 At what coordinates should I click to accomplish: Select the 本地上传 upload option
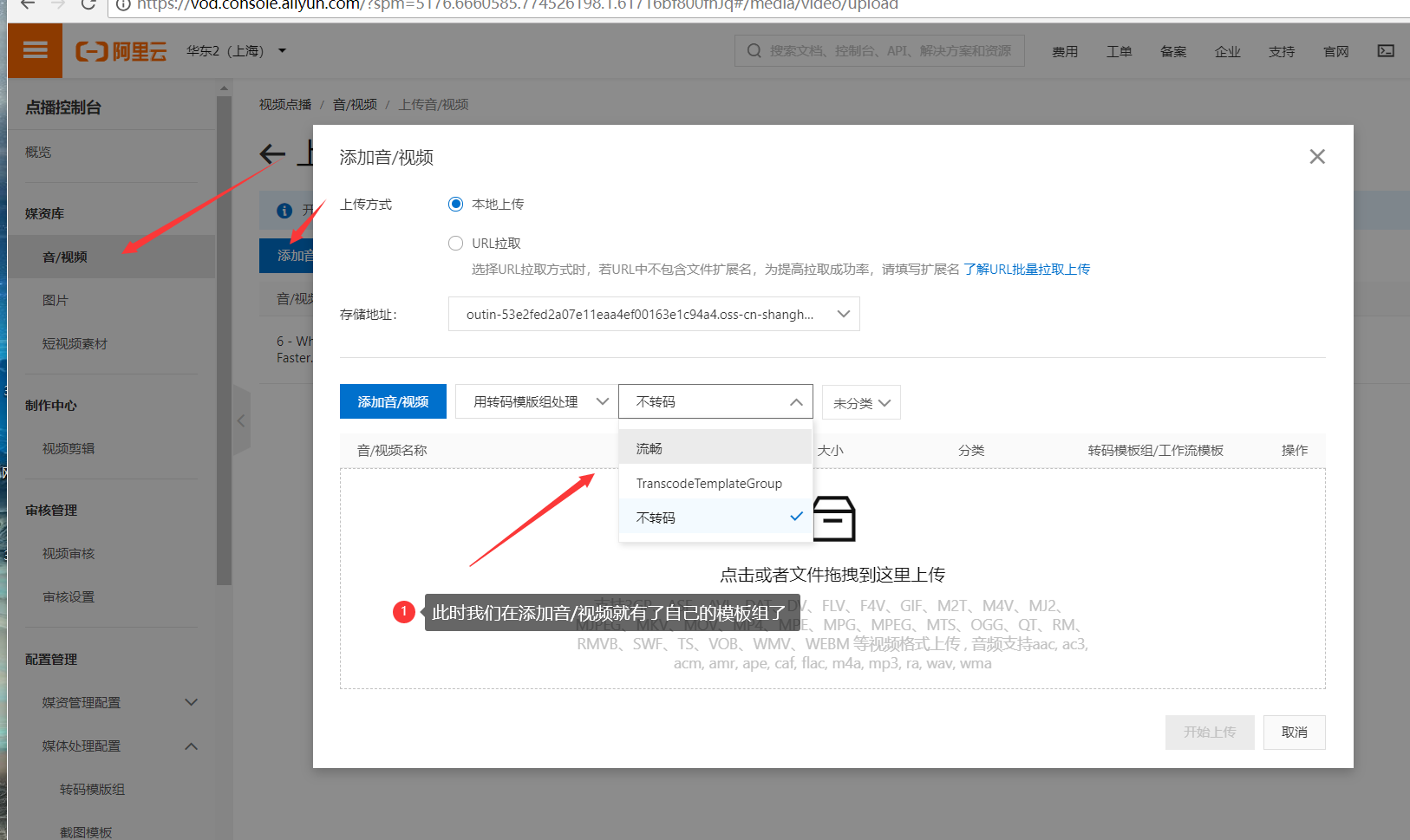coord(455,204)
